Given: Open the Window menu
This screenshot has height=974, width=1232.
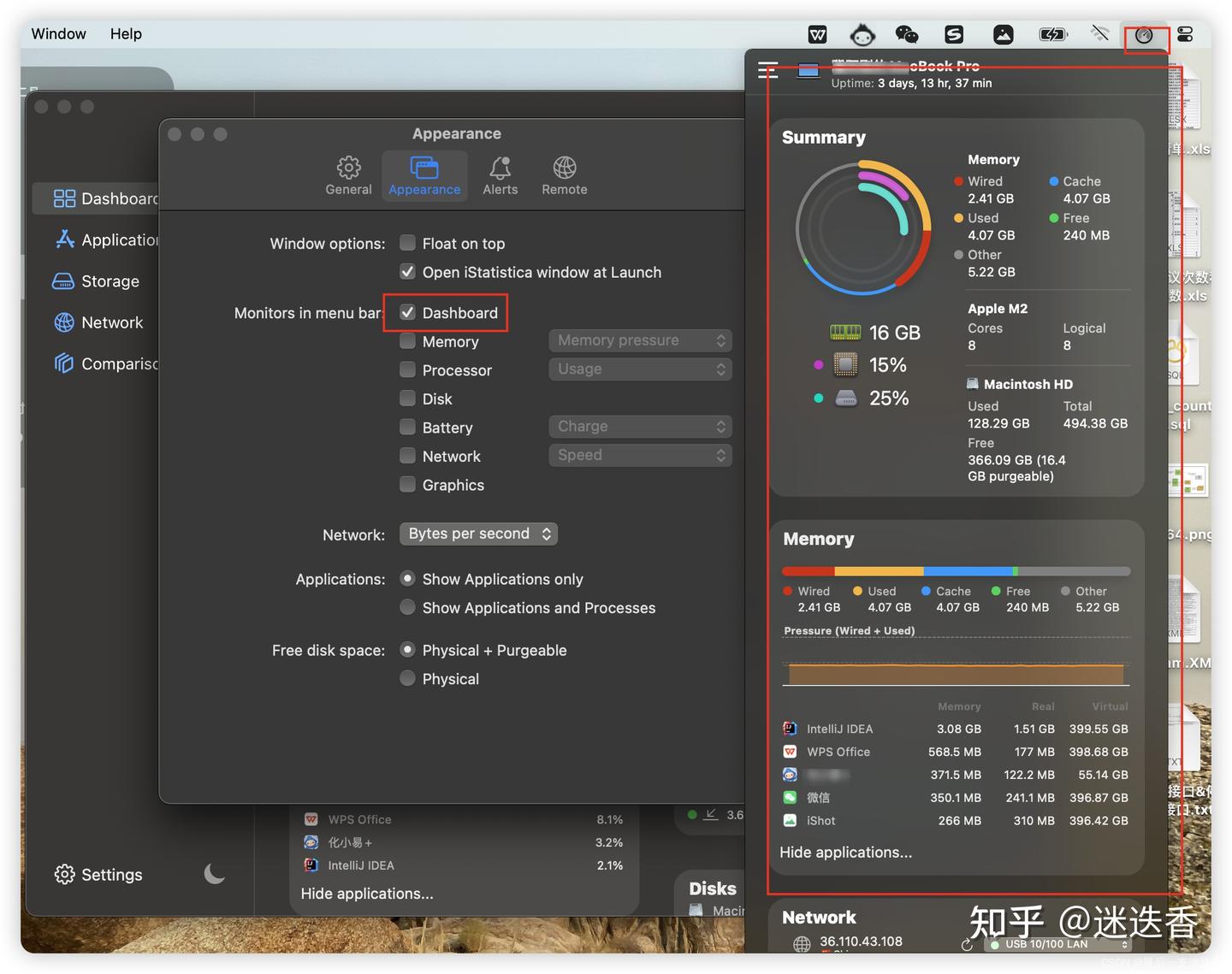Looking at the screenshot, I should (x=57, y=33).
